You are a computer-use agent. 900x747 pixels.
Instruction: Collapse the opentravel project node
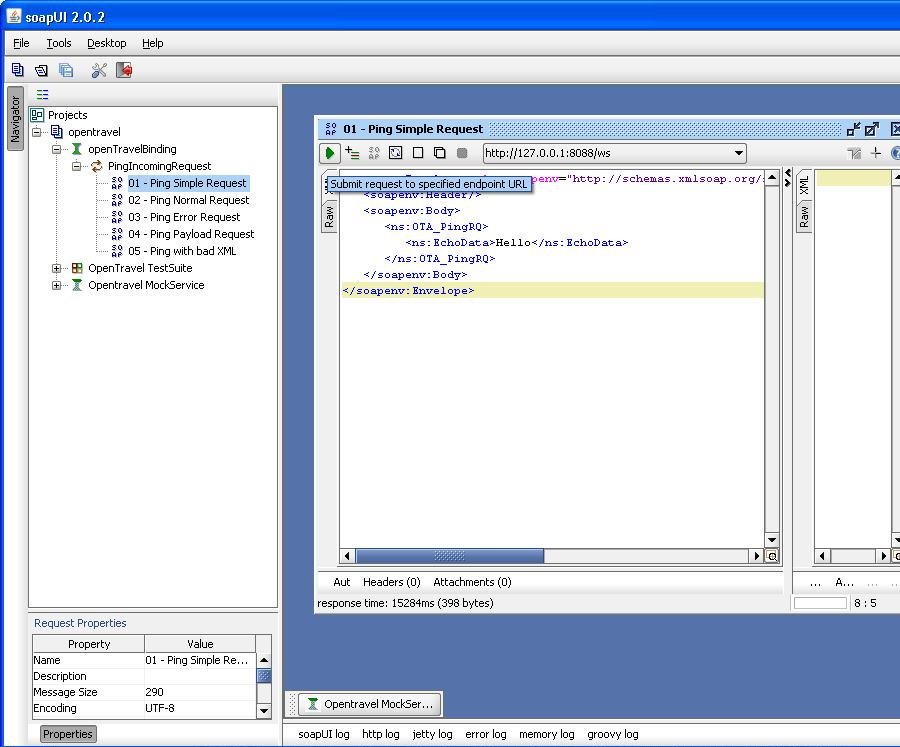point(37,132)
